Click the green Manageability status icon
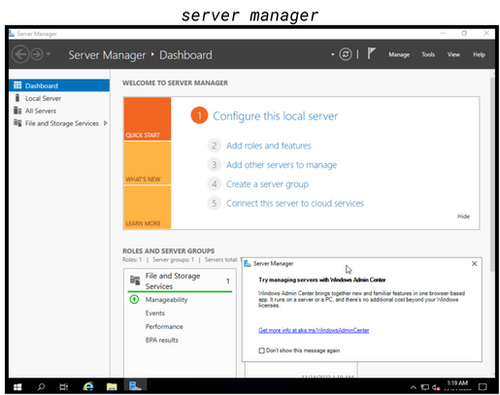500x395 pixels. pyautogui.click(x=134, y=299)
